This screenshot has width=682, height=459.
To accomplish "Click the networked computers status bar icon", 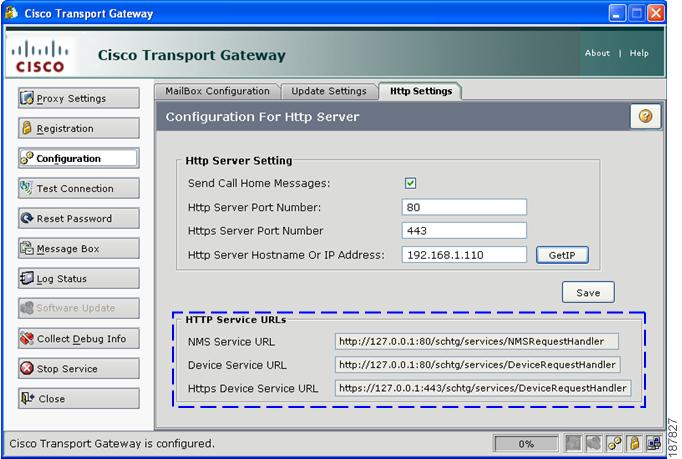I will point(654,443).
